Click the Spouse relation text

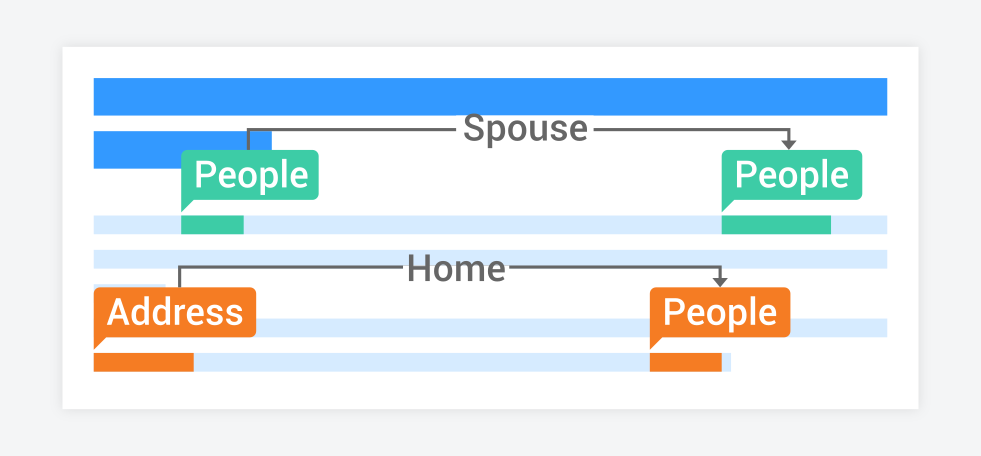tap(525, 129)
